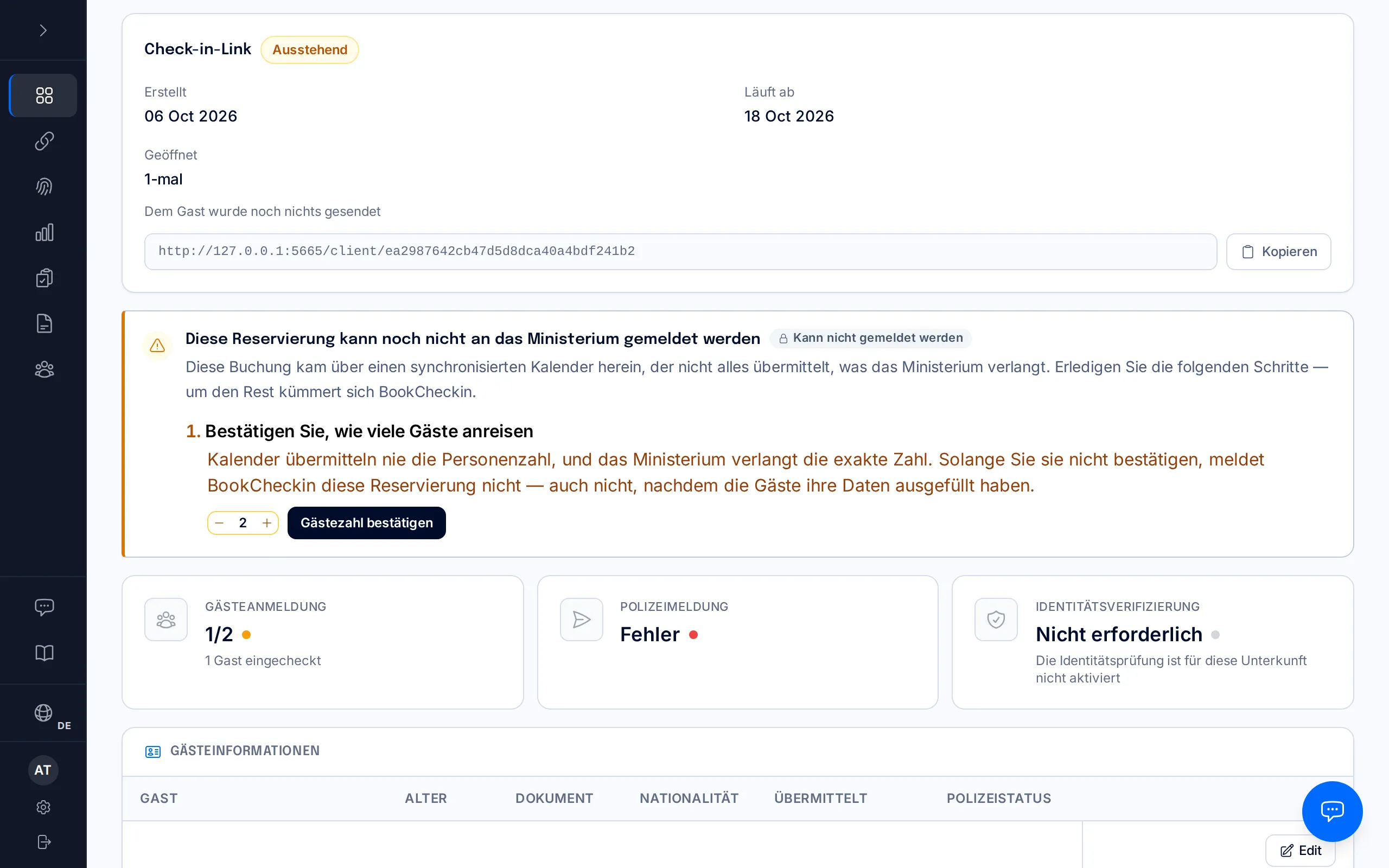
Task: Click the created date 06 Oct 2026
Action: 190,117
